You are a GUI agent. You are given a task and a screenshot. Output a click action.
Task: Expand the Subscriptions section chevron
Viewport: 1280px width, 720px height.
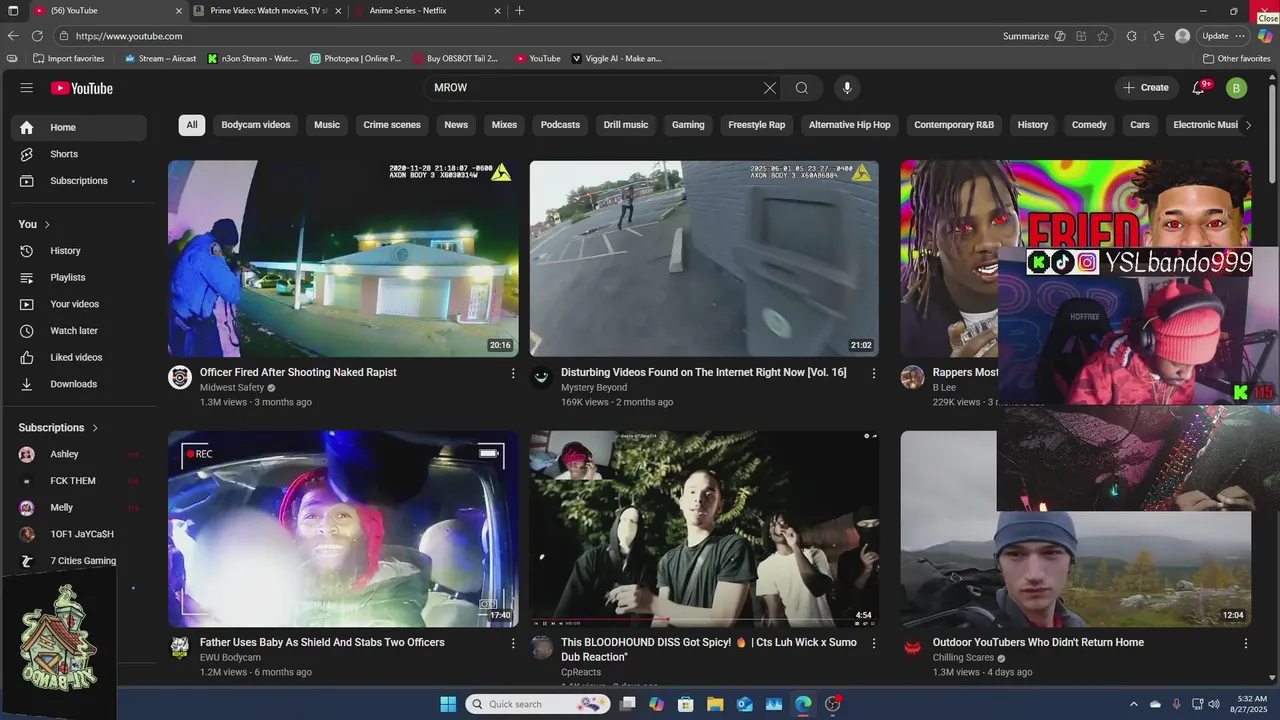coord(95,428)
